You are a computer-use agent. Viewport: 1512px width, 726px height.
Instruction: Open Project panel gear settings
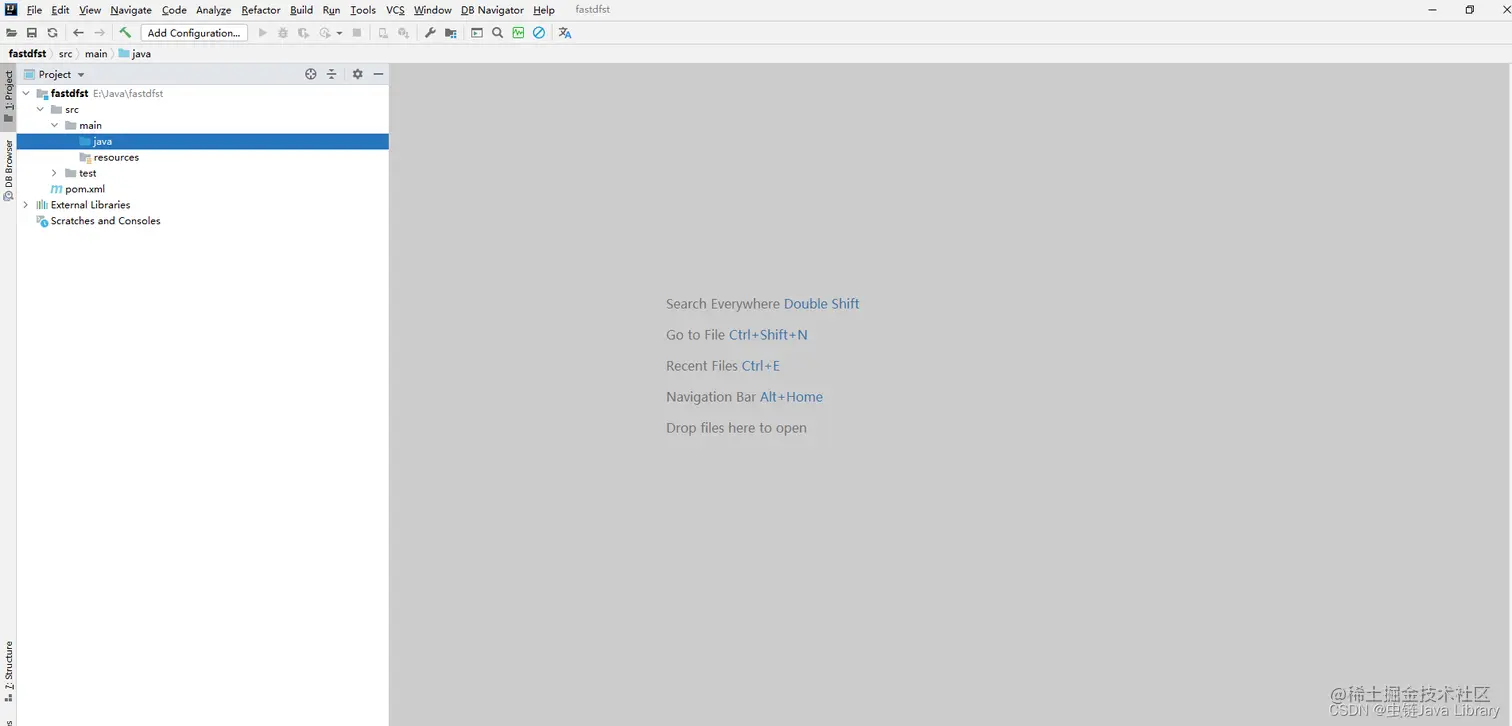[358, 74]
